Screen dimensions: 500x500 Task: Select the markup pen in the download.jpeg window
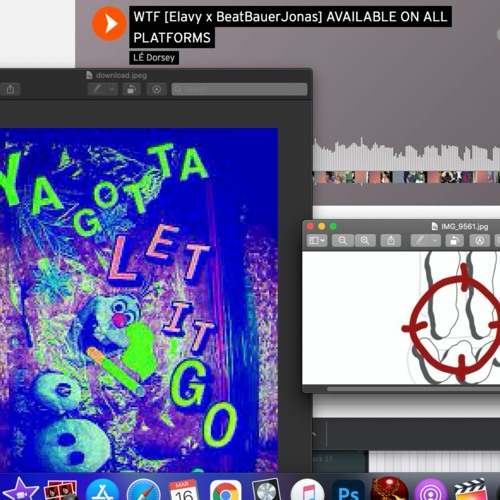(97, 89)
